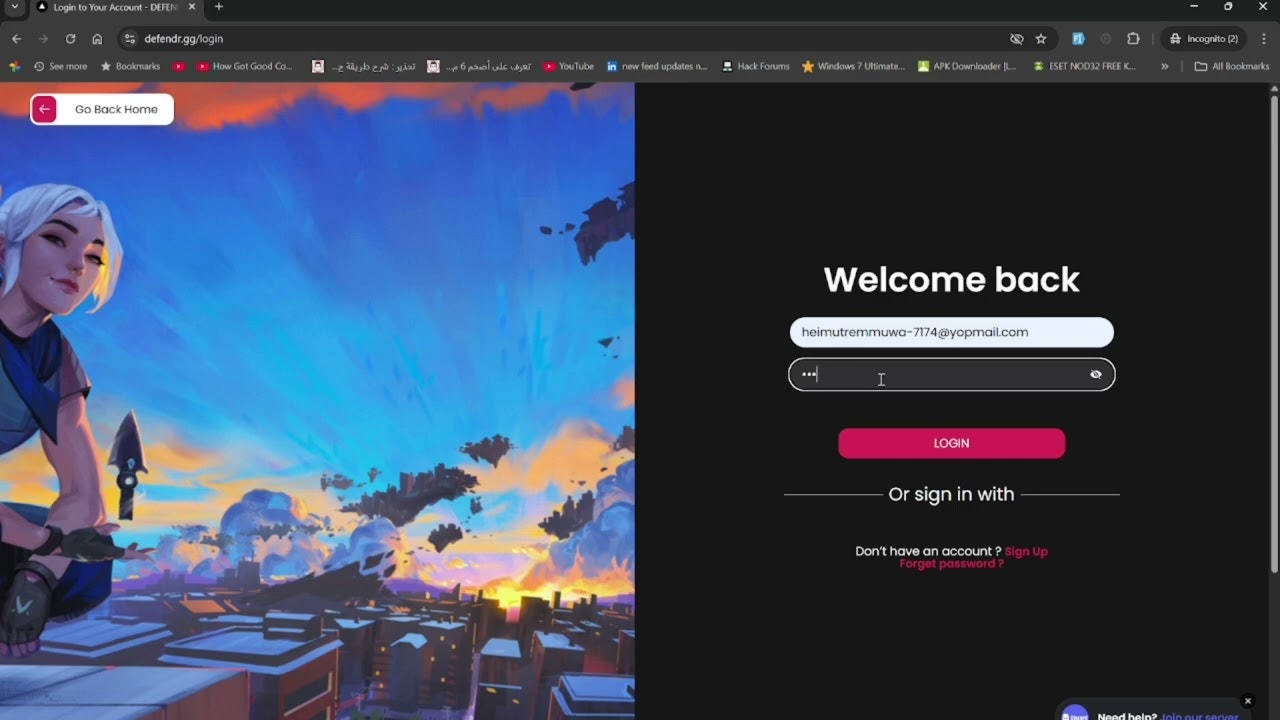This screenshot has height=720, width=1280.
Task: Click the Go Back Home button
Action: tap(102, 109)
